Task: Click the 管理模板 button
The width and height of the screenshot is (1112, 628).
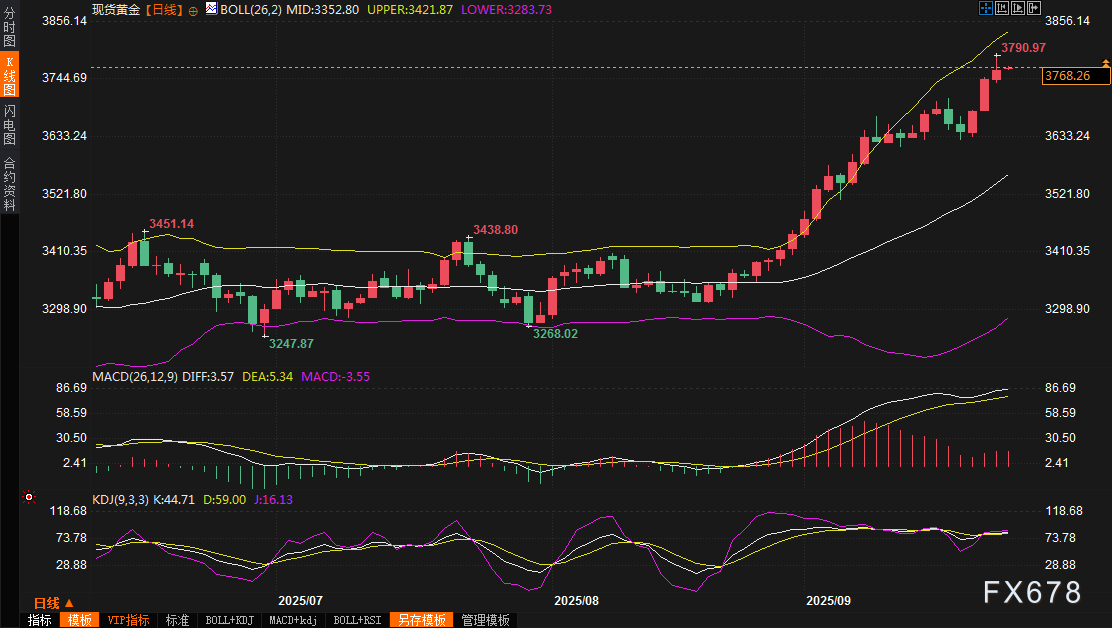Action: [485, 620]
